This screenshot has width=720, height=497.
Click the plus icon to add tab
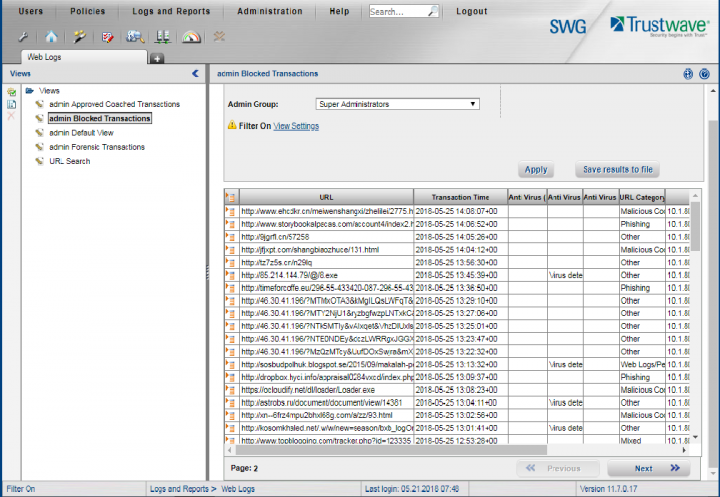click(x=157, y=58)
